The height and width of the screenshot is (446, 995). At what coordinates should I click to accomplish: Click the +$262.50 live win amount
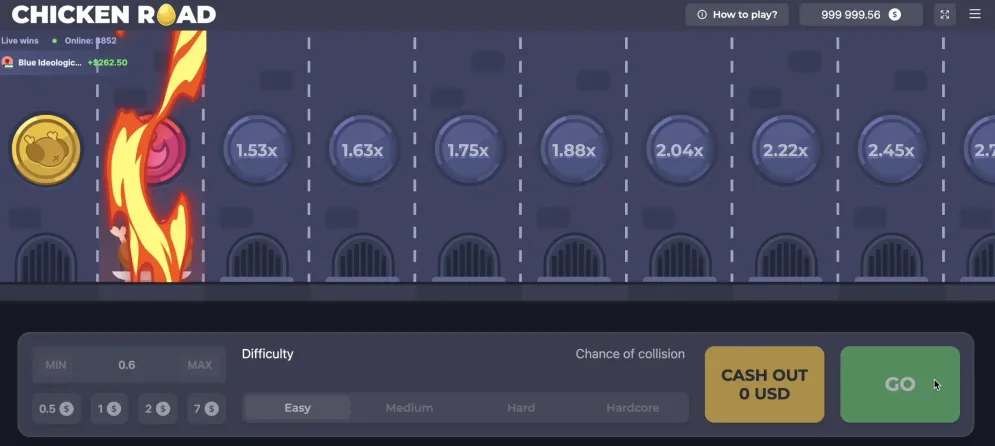tap(108, 63)
